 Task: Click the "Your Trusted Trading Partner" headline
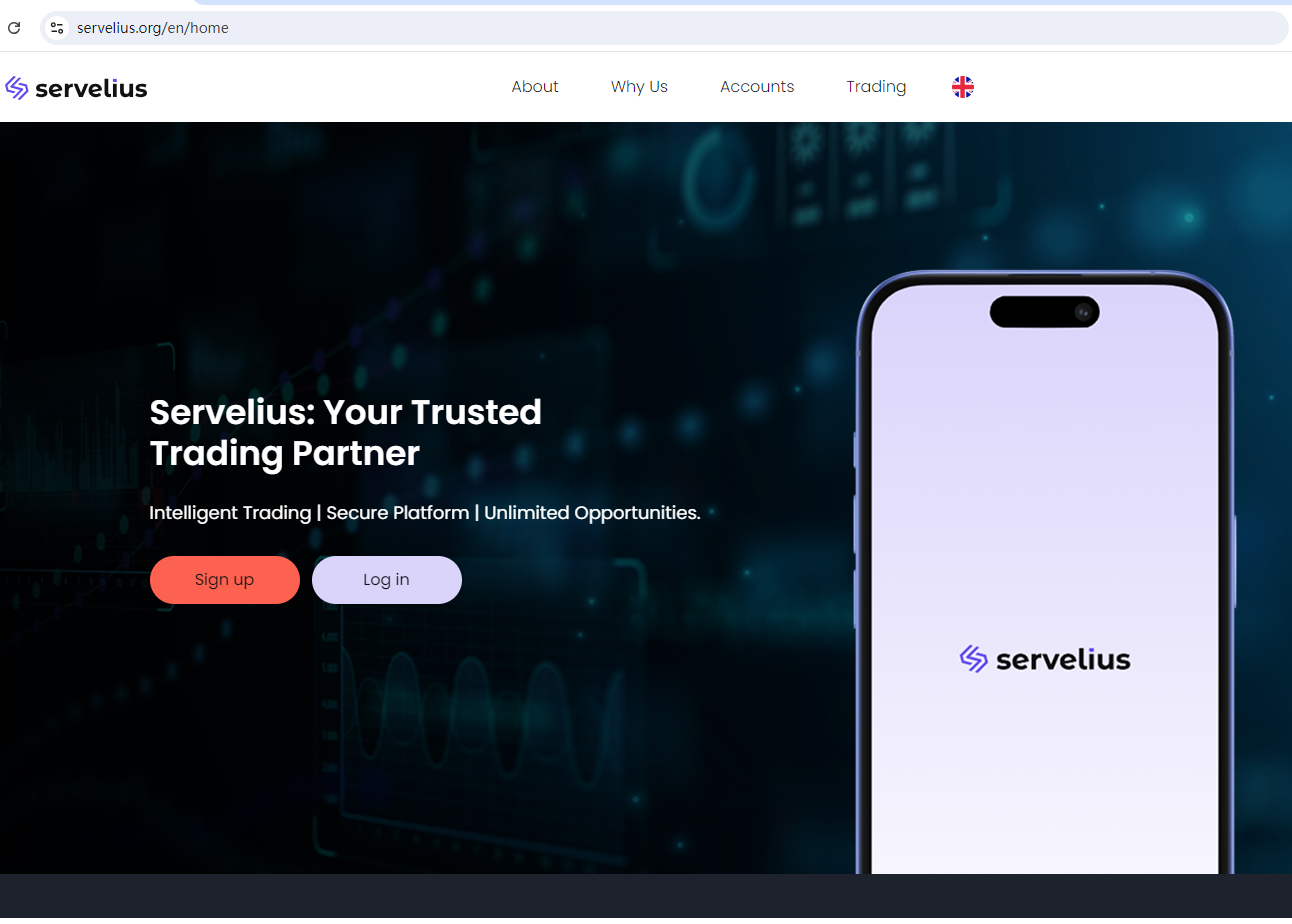pos(345,432)
